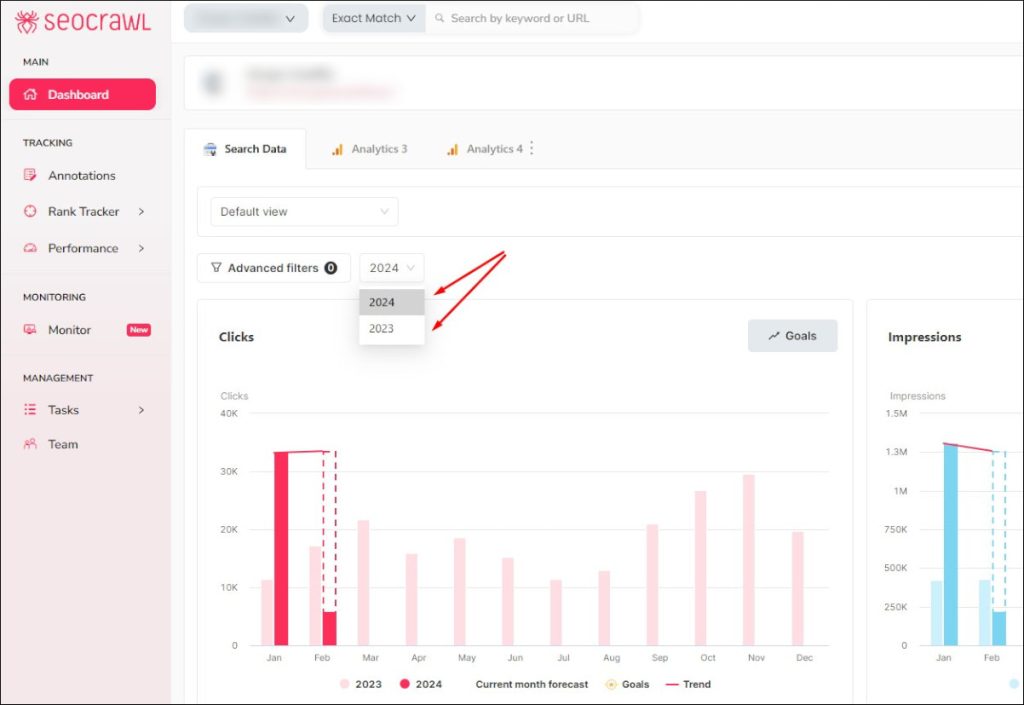
Task: Open the Goals panel via the Goals button
Action: coord(792,335)
